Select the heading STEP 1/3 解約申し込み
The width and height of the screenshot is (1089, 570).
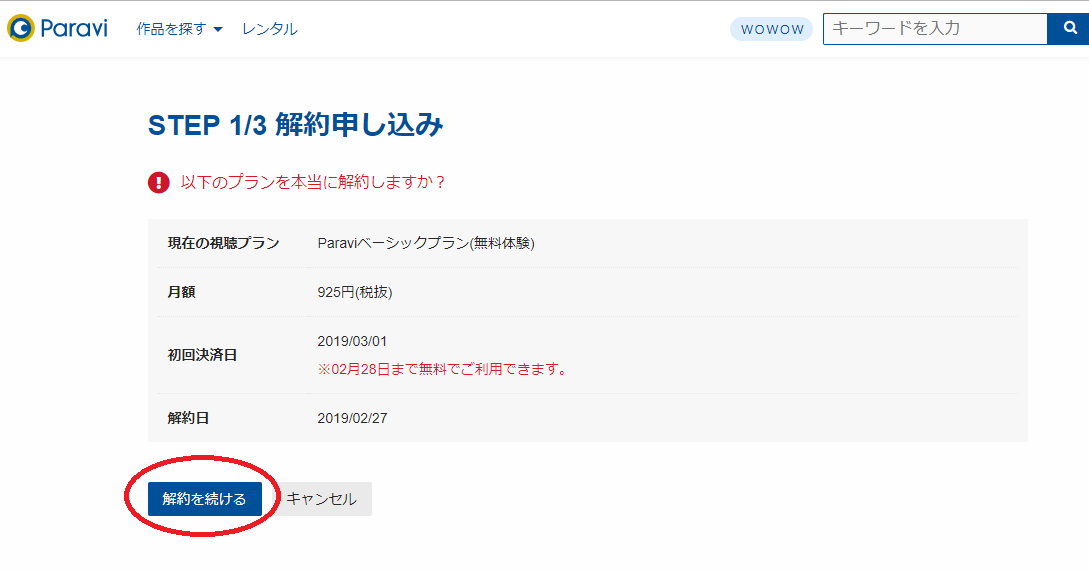tap(295, 125)
